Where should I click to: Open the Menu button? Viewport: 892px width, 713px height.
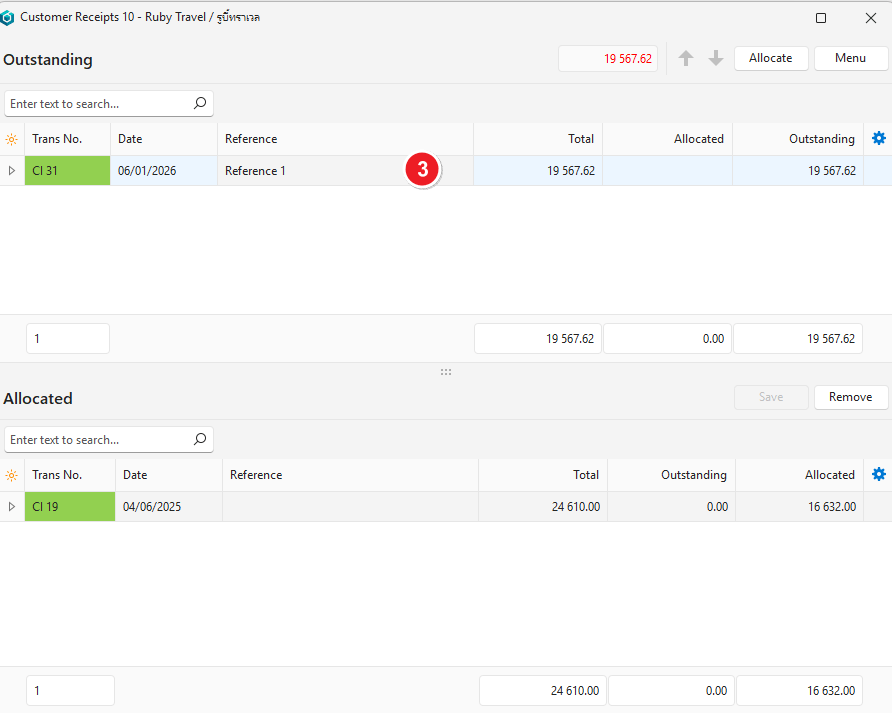[x=850, y=58]
